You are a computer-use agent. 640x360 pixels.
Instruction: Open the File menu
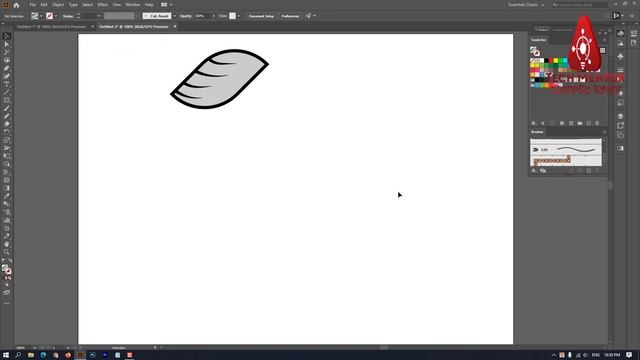tap(33, 5)
